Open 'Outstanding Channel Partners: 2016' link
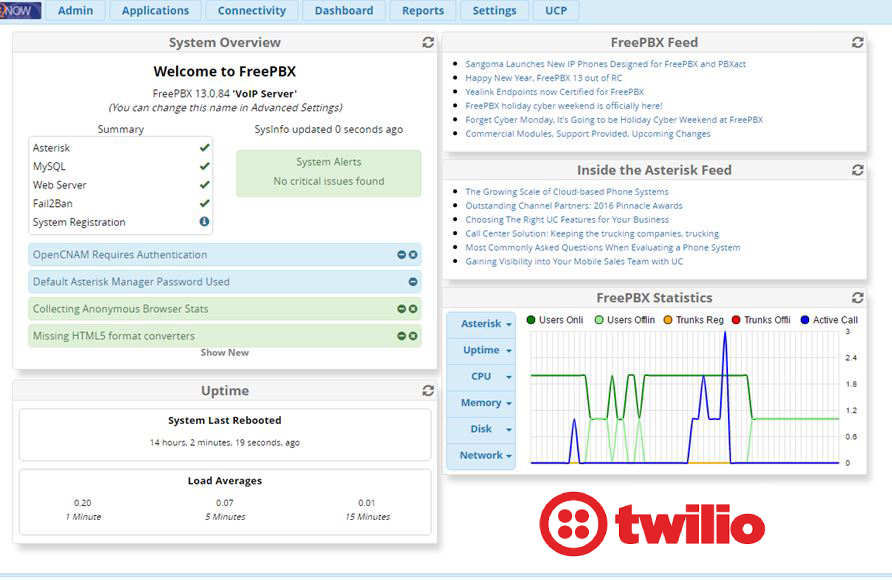This screenshot has width=892, height=580. tap(573, 206)
